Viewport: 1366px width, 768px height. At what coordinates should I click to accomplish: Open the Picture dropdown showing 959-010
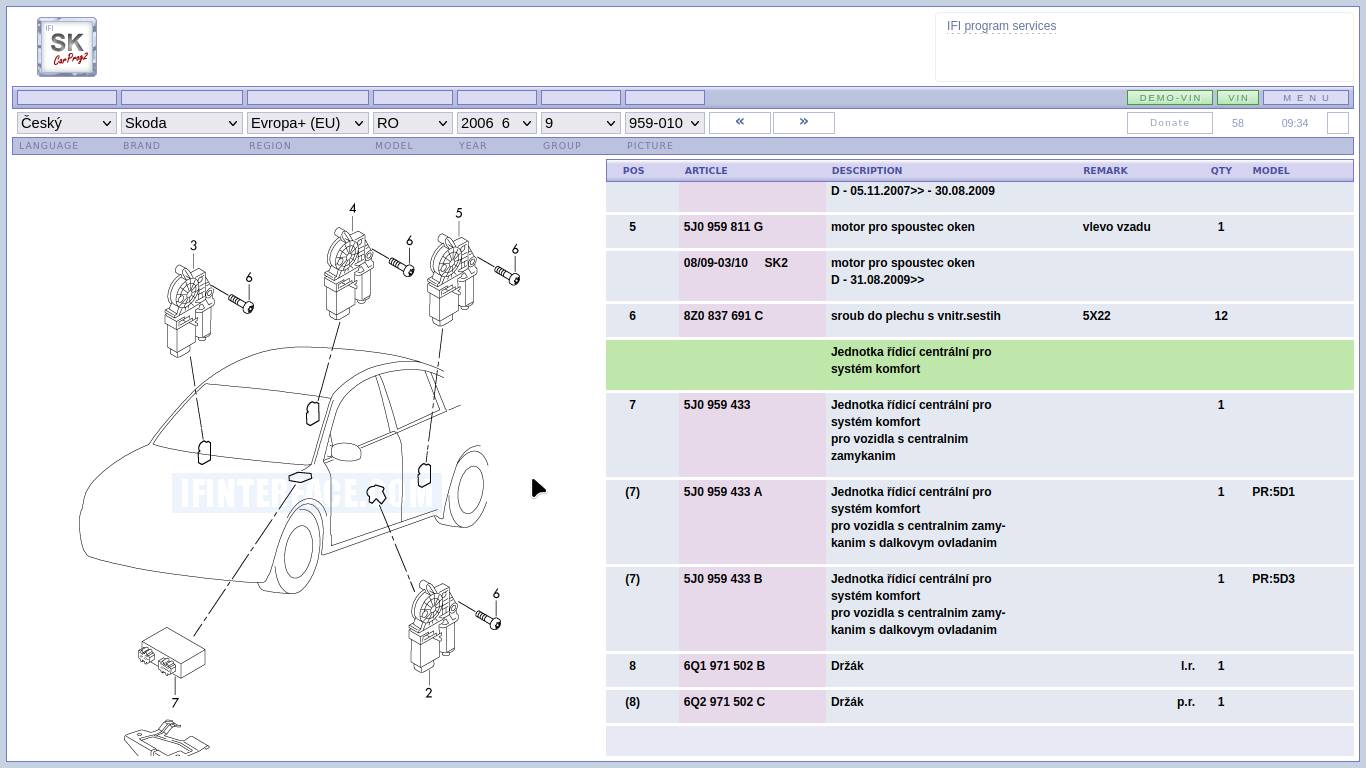point(665,123)
